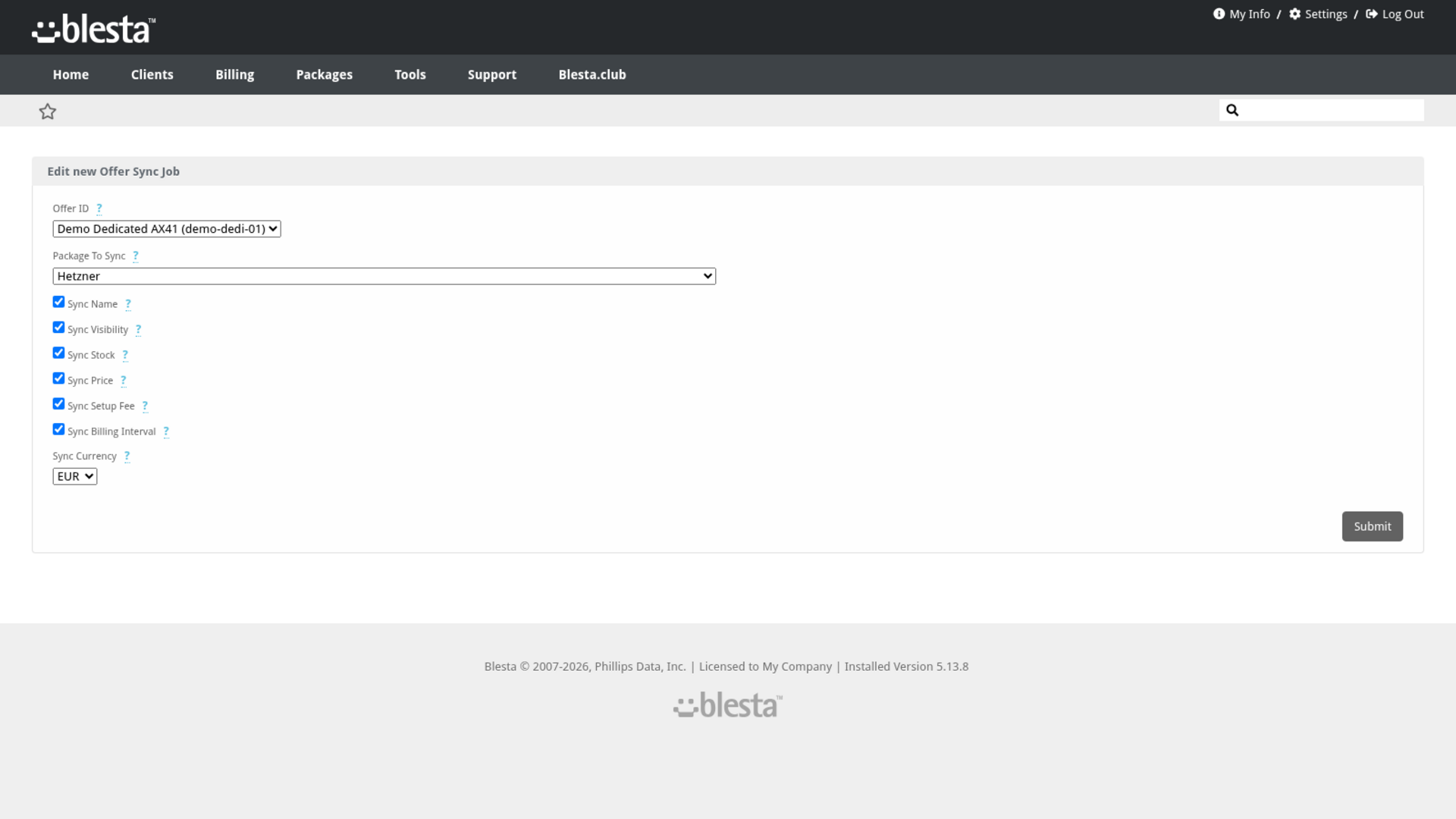Viewport: 1456px width, 819px height.
Task: Toggle the Sync Price checkbox
Action: 58,378
